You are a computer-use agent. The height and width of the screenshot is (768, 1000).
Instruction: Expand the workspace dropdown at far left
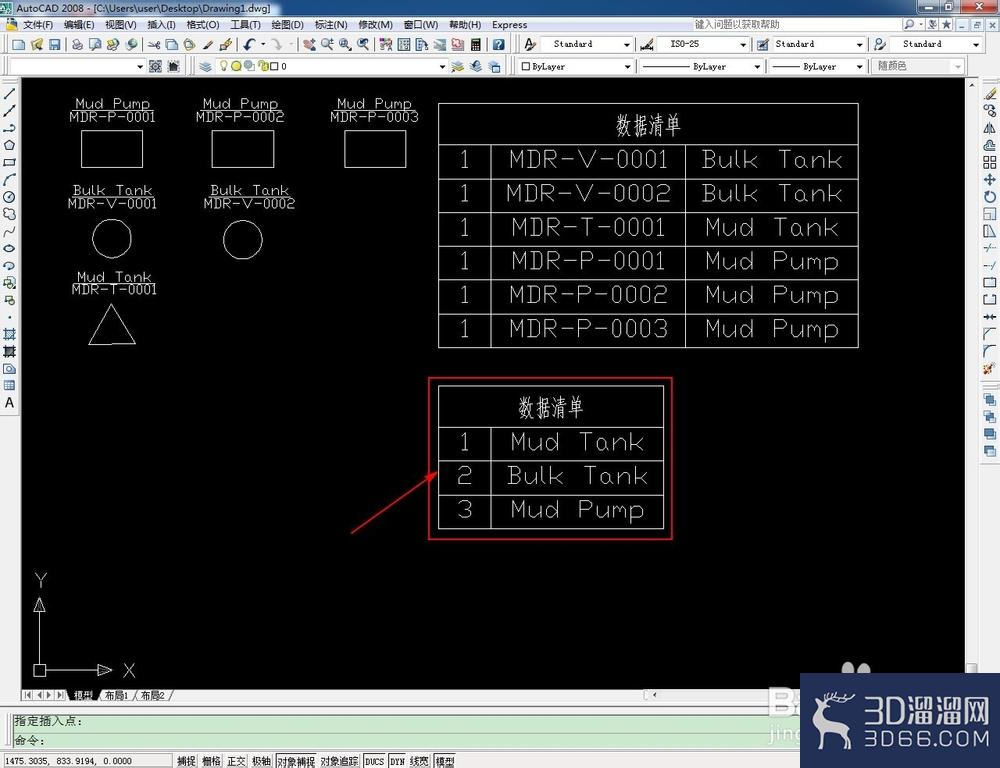pos(140,66)
